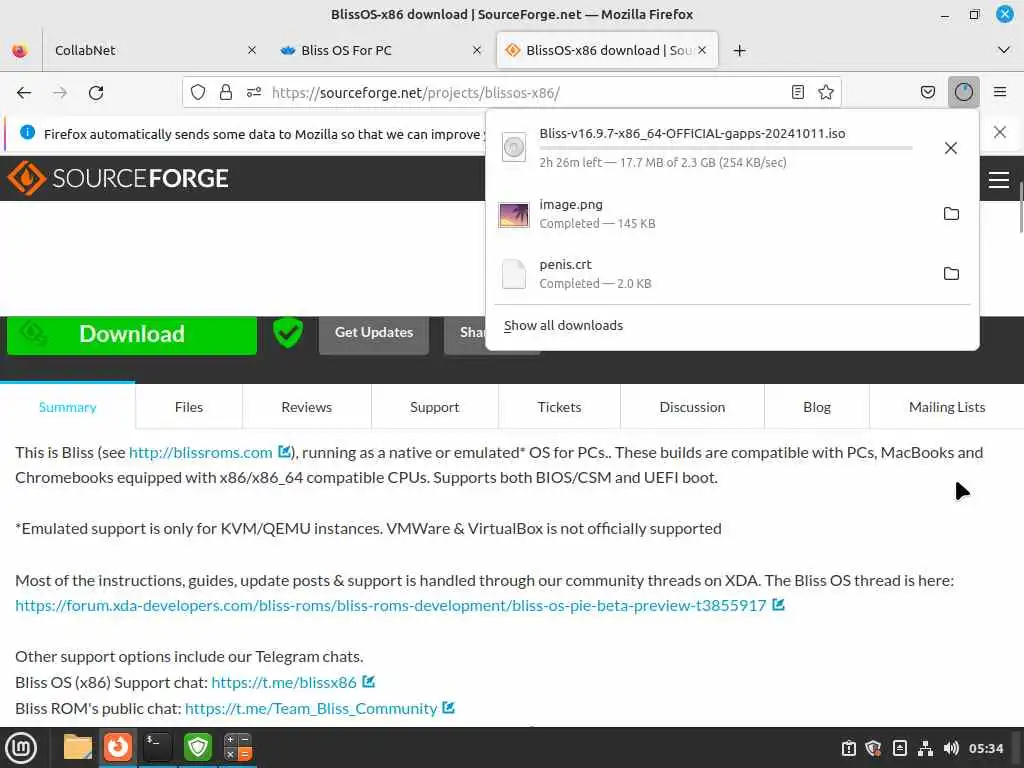The width and height of the screenshot is (1024, 768).
Task: Close the Bliss OS For PC tab
Action: (x=477, y=50)
